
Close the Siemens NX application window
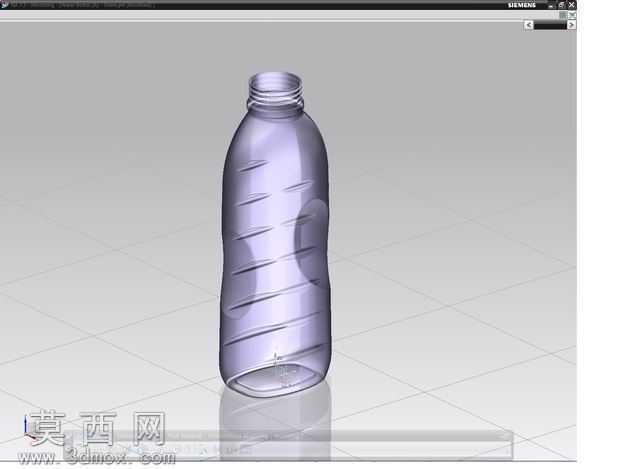(572, 5)
